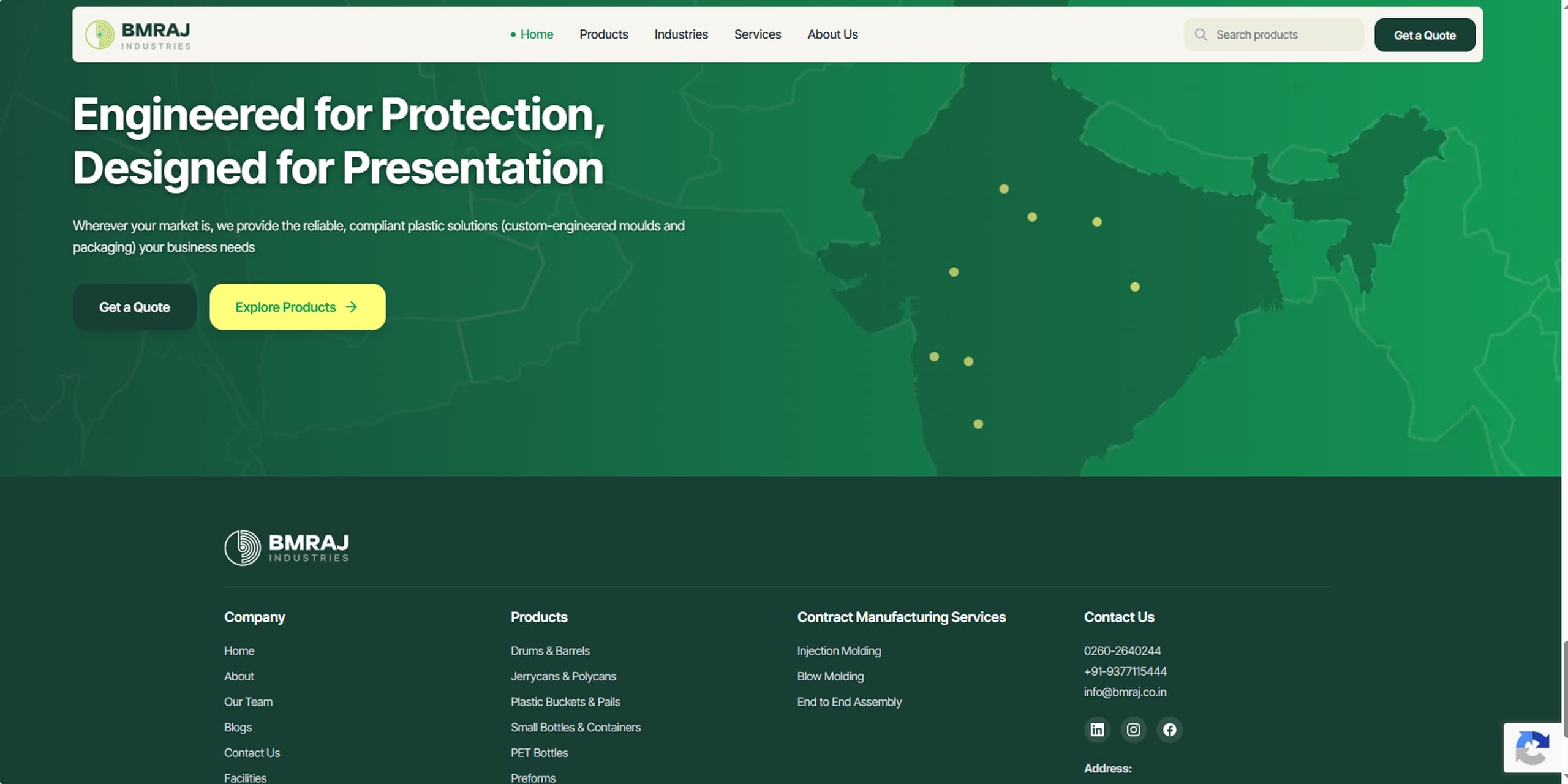Image resolution: width=1568 pixels, height=784 pixels.
Task: Click the search magnifier icon
Action: pos(1200,35)
